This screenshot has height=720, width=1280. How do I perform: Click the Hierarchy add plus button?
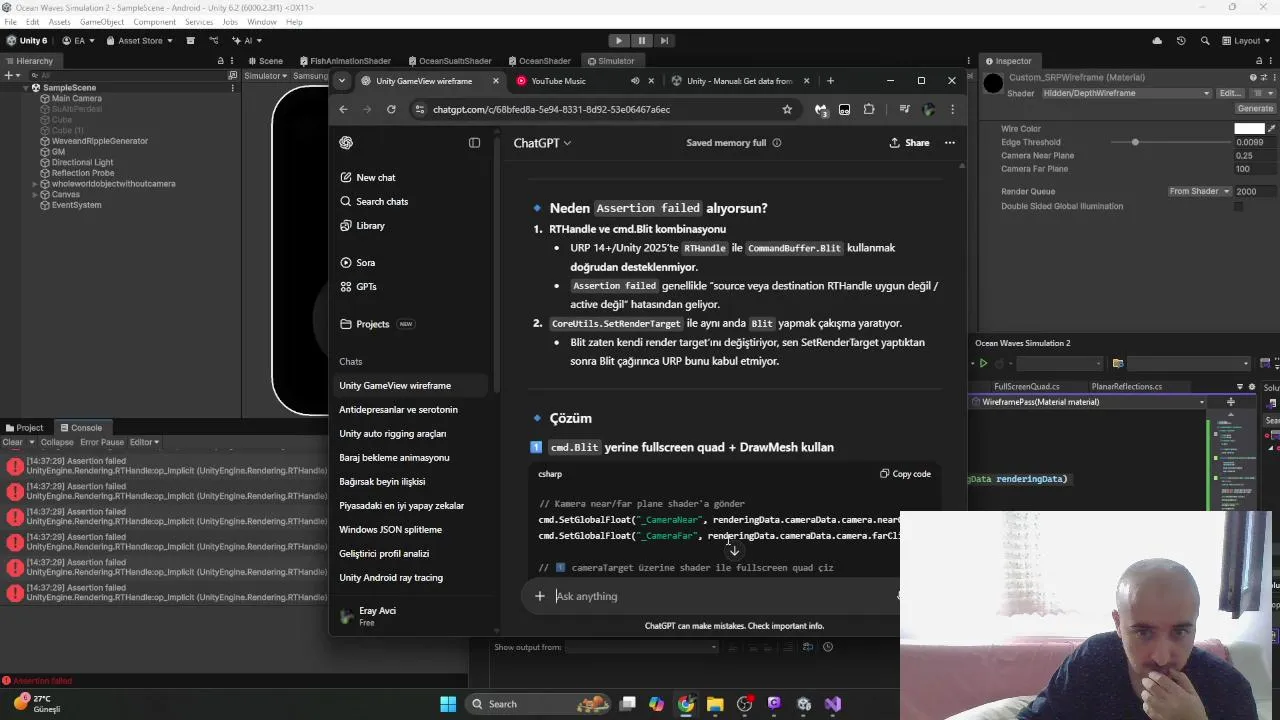(x=10, y=75)
